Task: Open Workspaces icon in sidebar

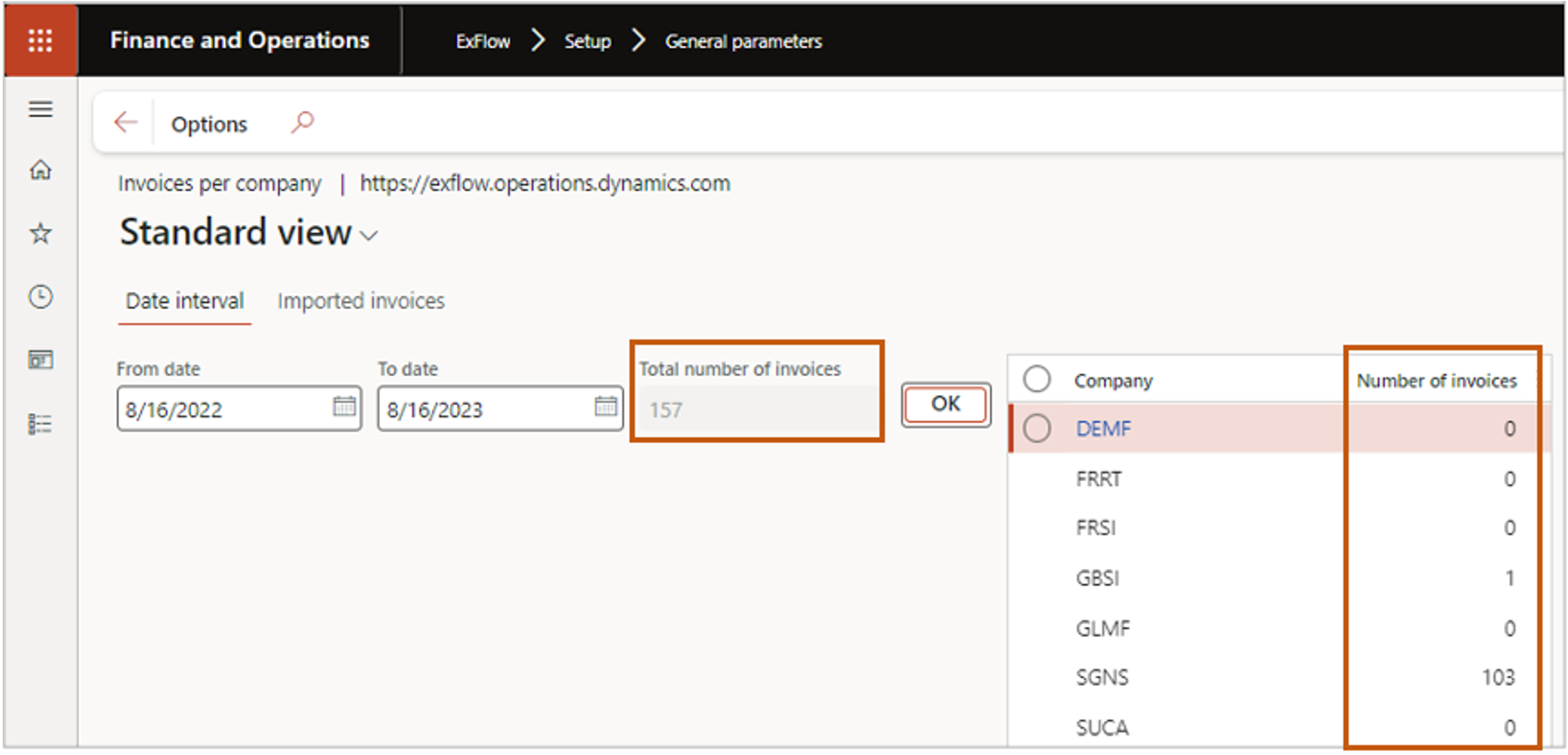Action: click(41, 360)
